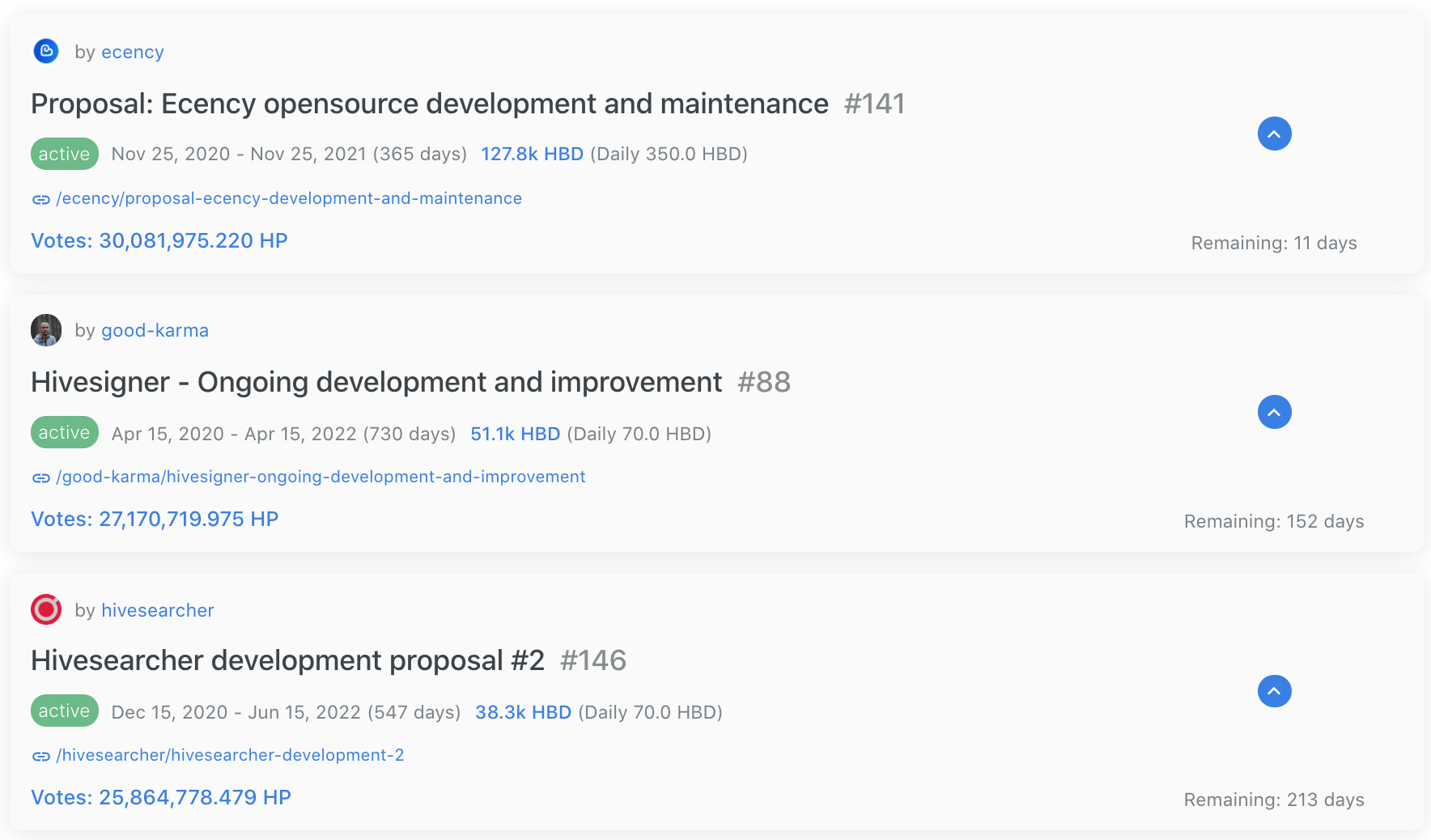Click 38.3k HBD funding amount
Image resolution: width=1431 pixels, height=840 pixels.
point(523,712)
